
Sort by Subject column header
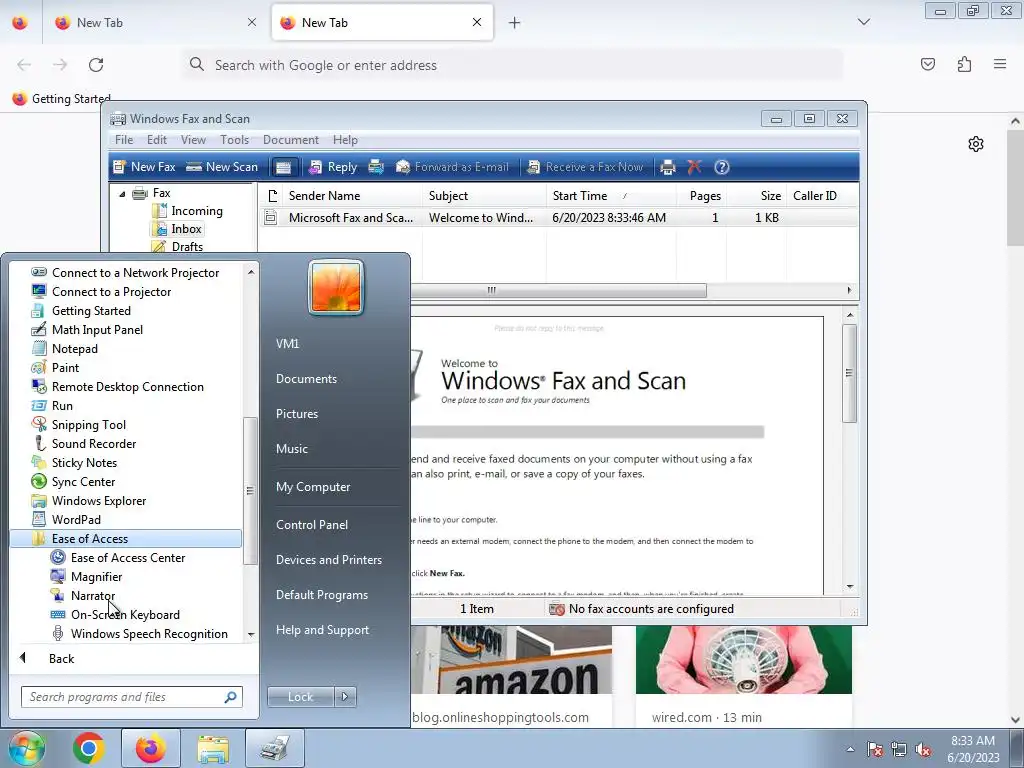(448, 196)
